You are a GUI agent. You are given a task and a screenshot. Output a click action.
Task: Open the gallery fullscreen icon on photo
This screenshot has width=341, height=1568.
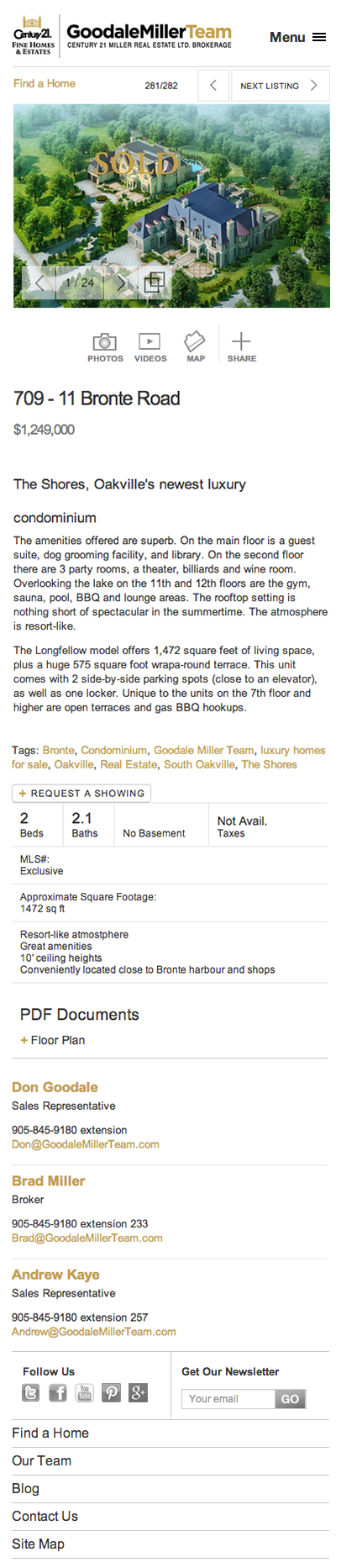(x=155, y=282)
